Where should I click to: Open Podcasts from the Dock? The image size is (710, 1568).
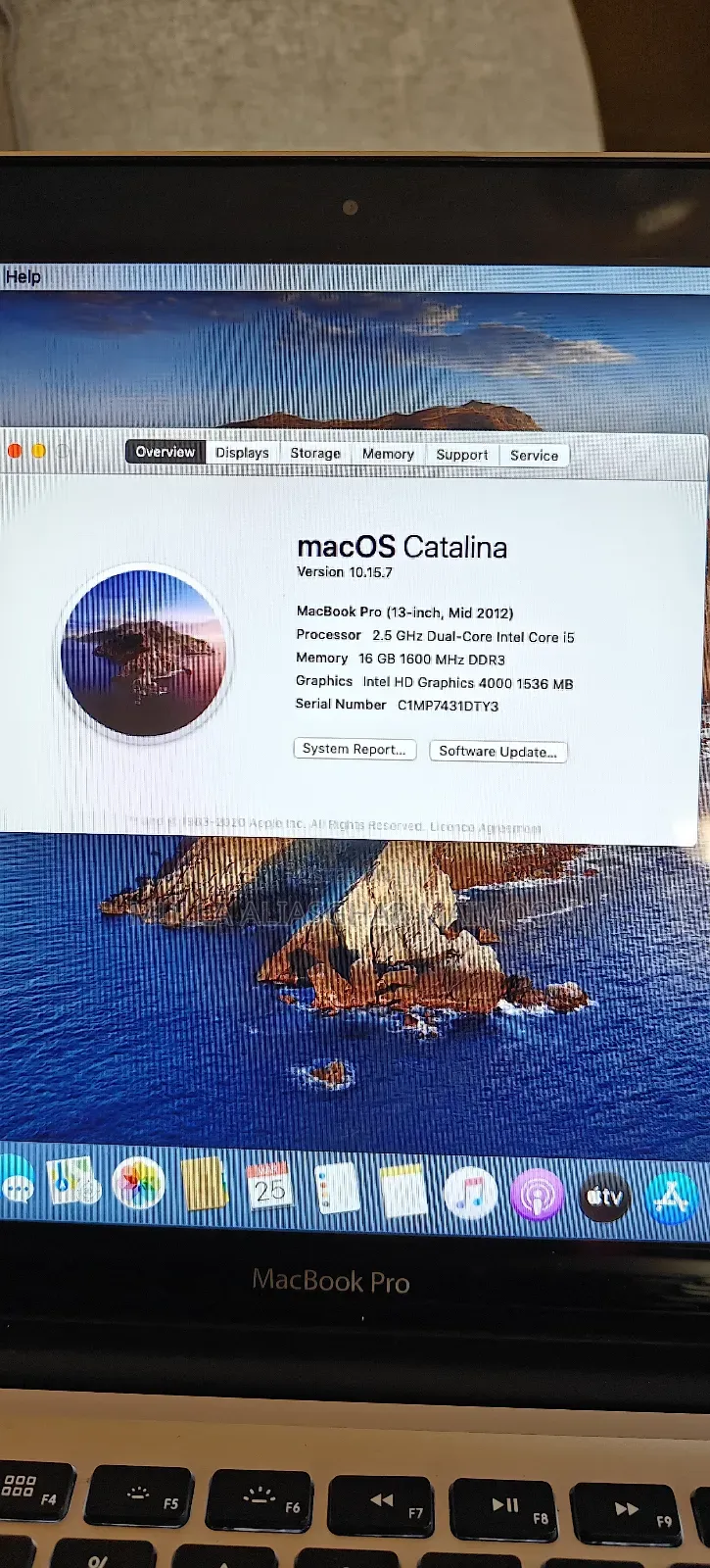pyautogui.click(x=537, y=1196)
